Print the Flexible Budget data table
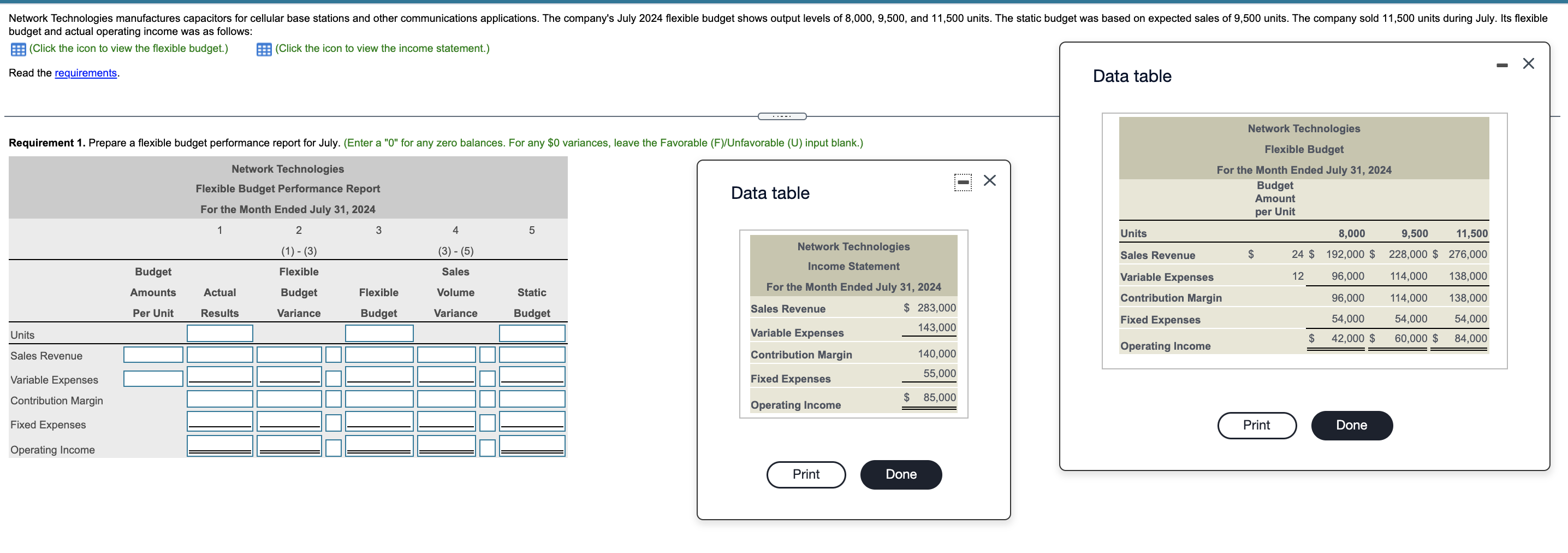Viewport: 1568px width, 553px height. pyautogui.click(x=1256, y=425)
